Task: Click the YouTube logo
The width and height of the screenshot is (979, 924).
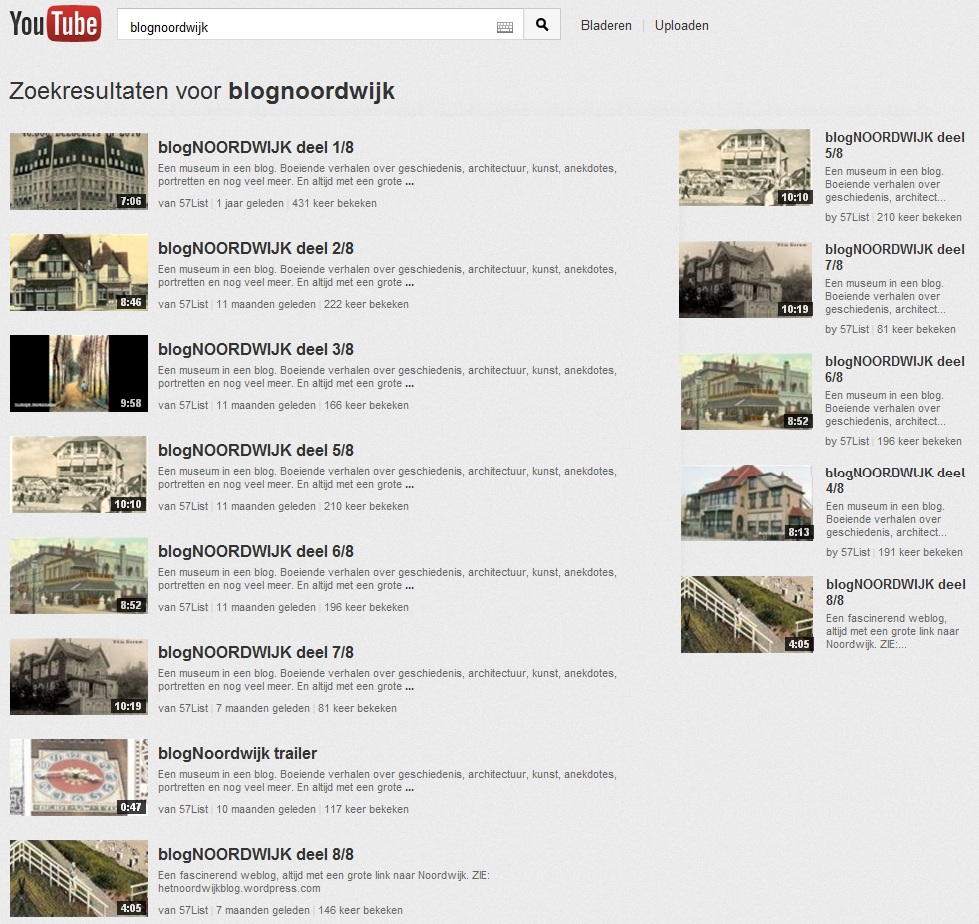Action: click(x=55, y=25)
